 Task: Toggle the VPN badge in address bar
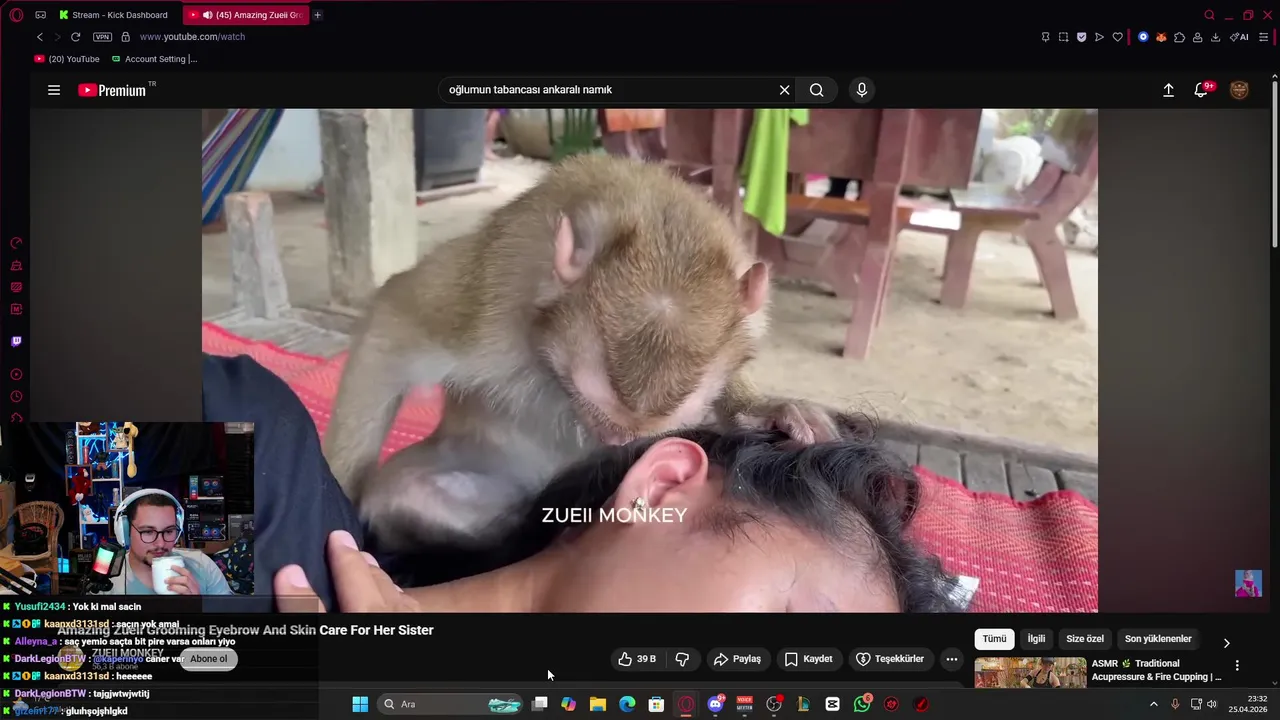click(102, 37)
